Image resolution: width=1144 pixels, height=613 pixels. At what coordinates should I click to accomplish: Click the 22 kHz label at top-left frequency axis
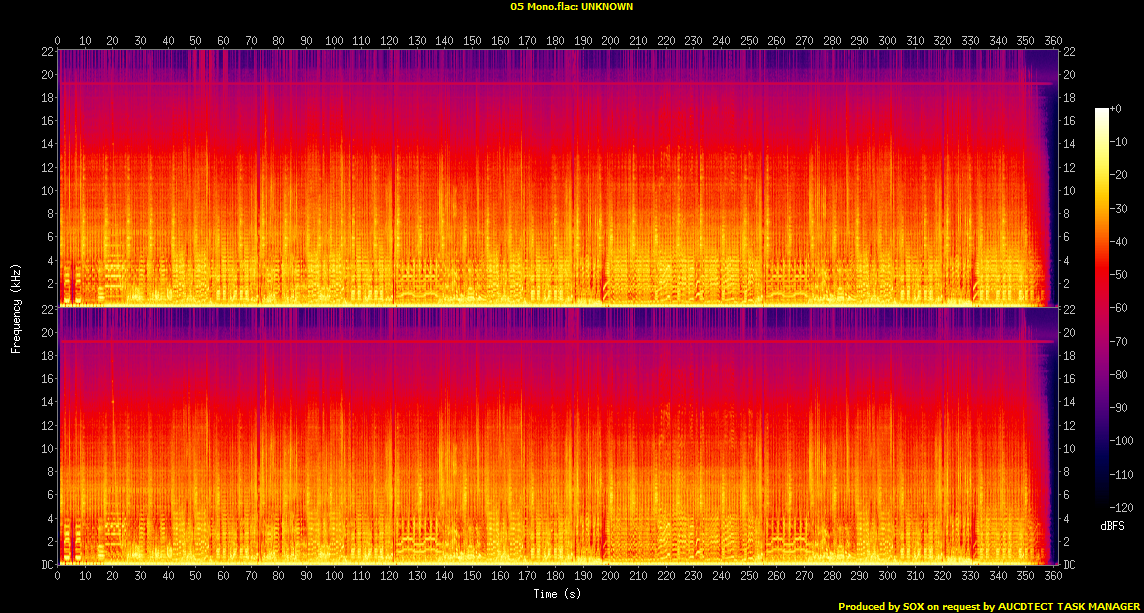[46, 51]
